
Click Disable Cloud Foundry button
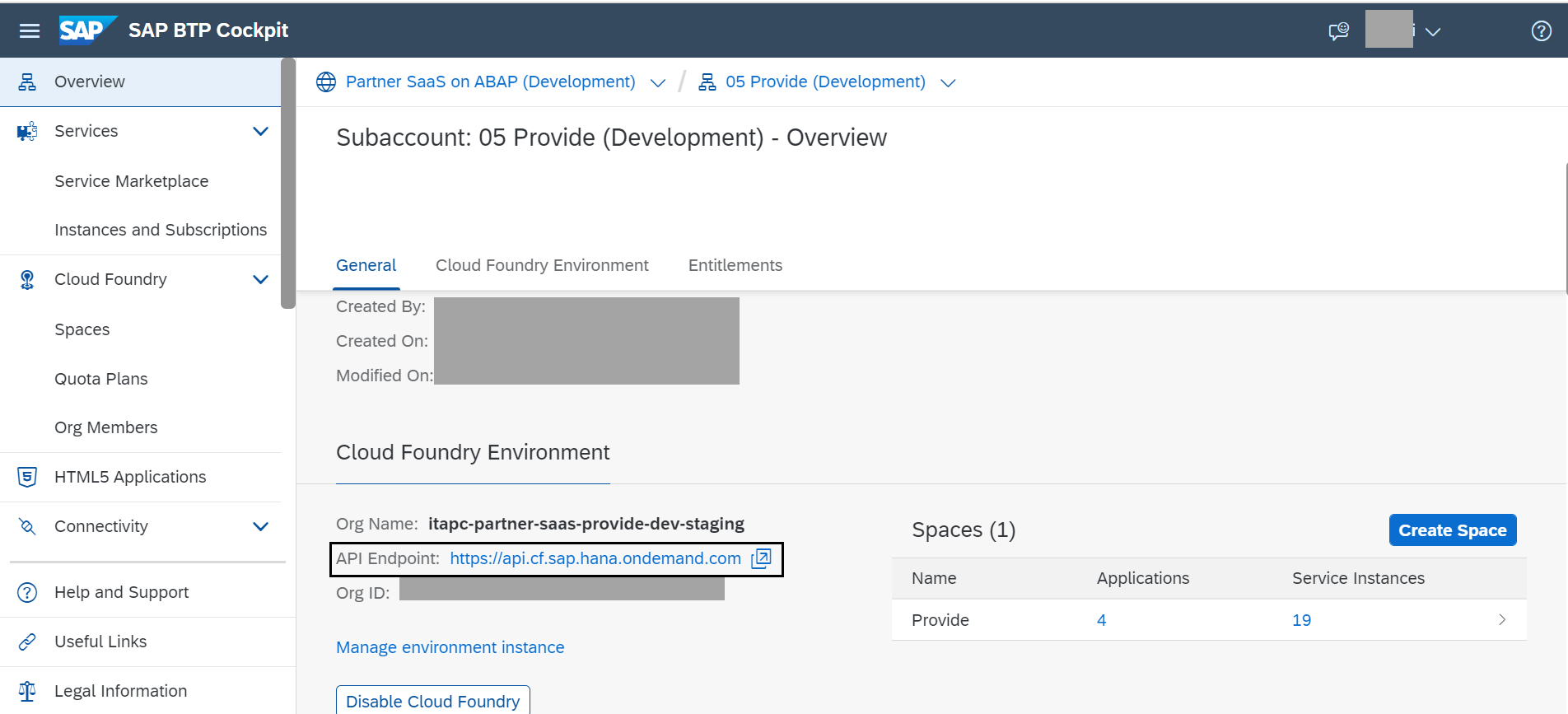pos(433,701)
